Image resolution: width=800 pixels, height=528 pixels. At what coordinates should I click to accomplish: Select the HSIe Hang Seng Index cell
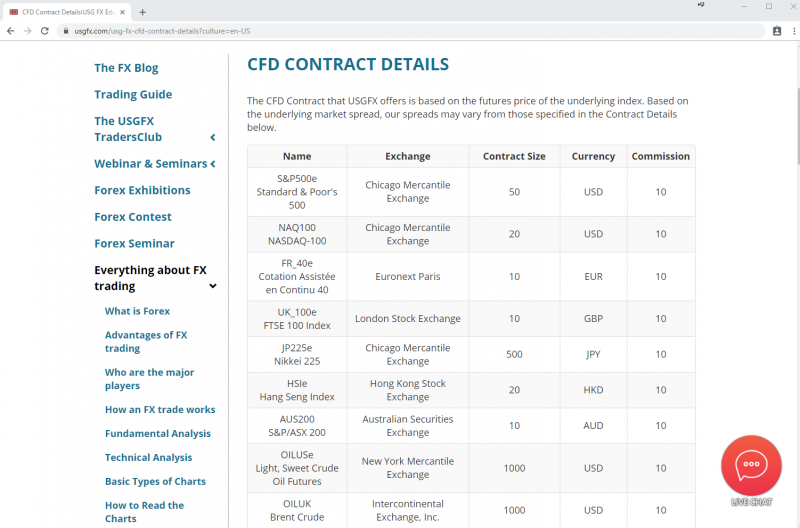click(x=297, y=390)
